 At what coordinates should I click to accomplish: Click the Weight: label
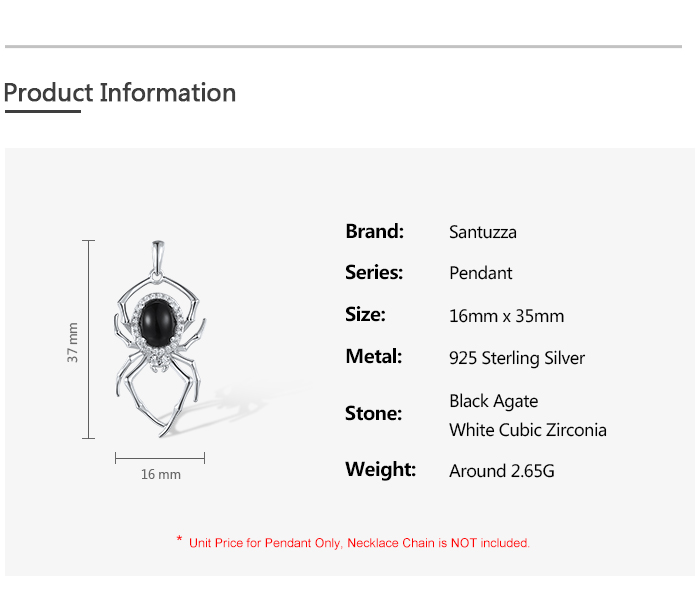[x=380, y=469]
